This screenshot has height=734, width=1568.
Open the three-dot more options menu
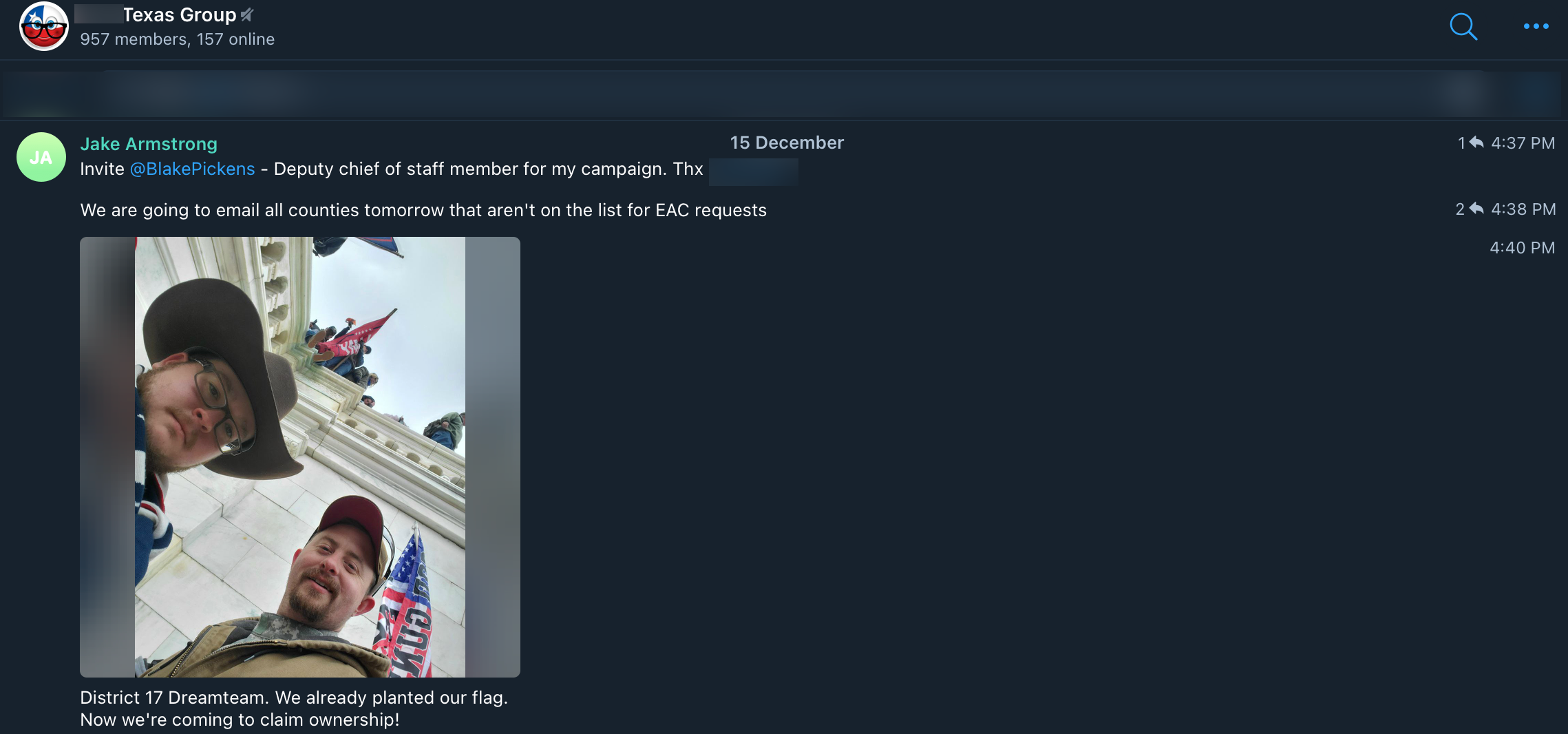click(1536, 26)
